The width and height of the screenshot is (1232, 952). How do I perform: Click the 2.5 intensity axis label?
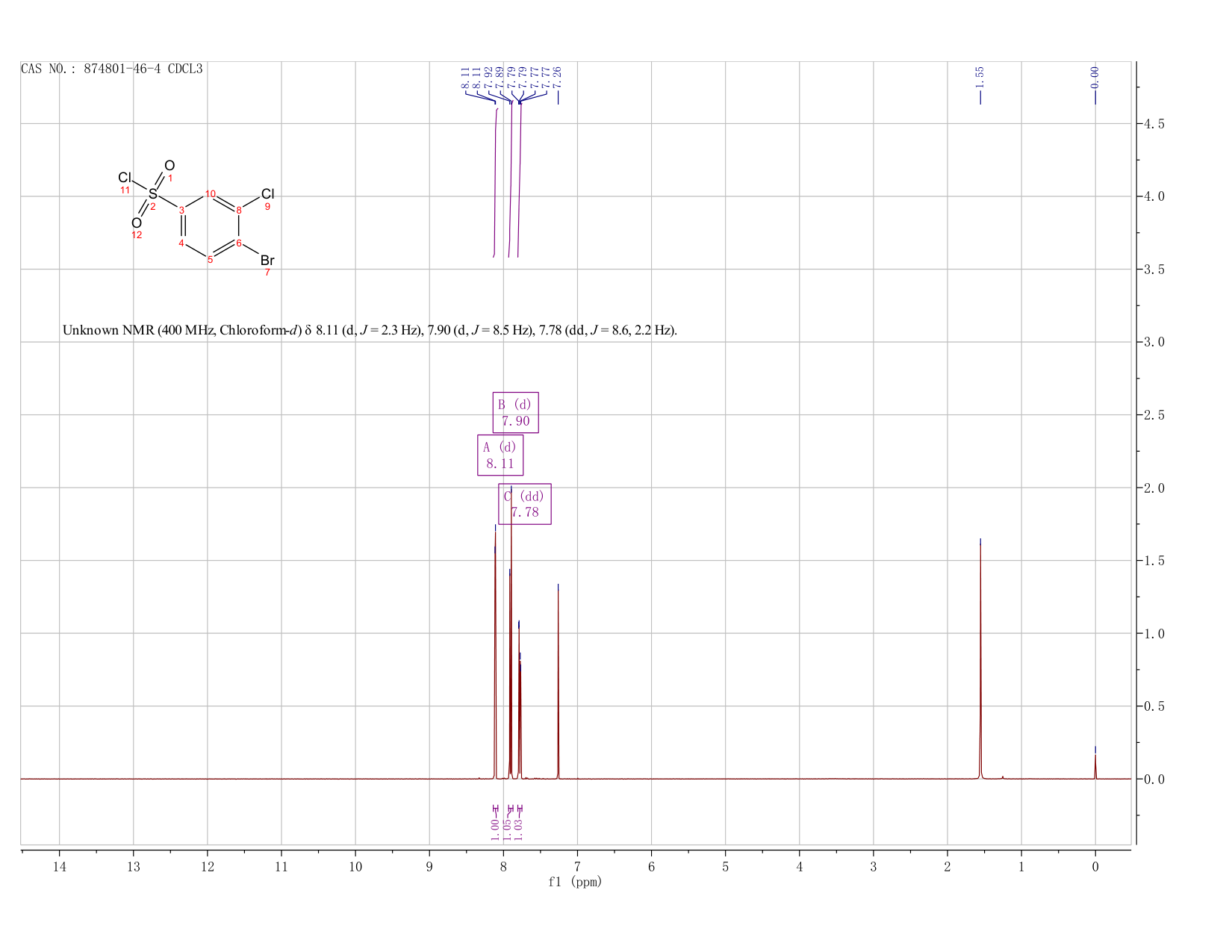click(x=1154, y=415)
